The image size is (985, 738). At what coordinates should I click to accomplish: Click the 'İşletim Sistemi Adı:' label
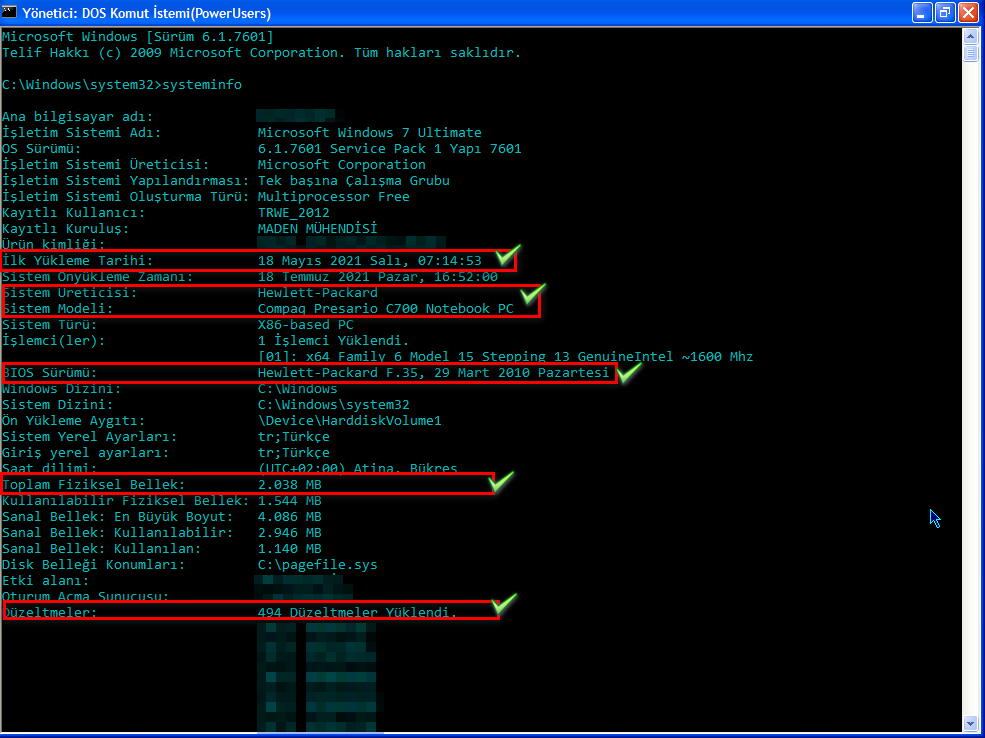click(x=82, y=133)
